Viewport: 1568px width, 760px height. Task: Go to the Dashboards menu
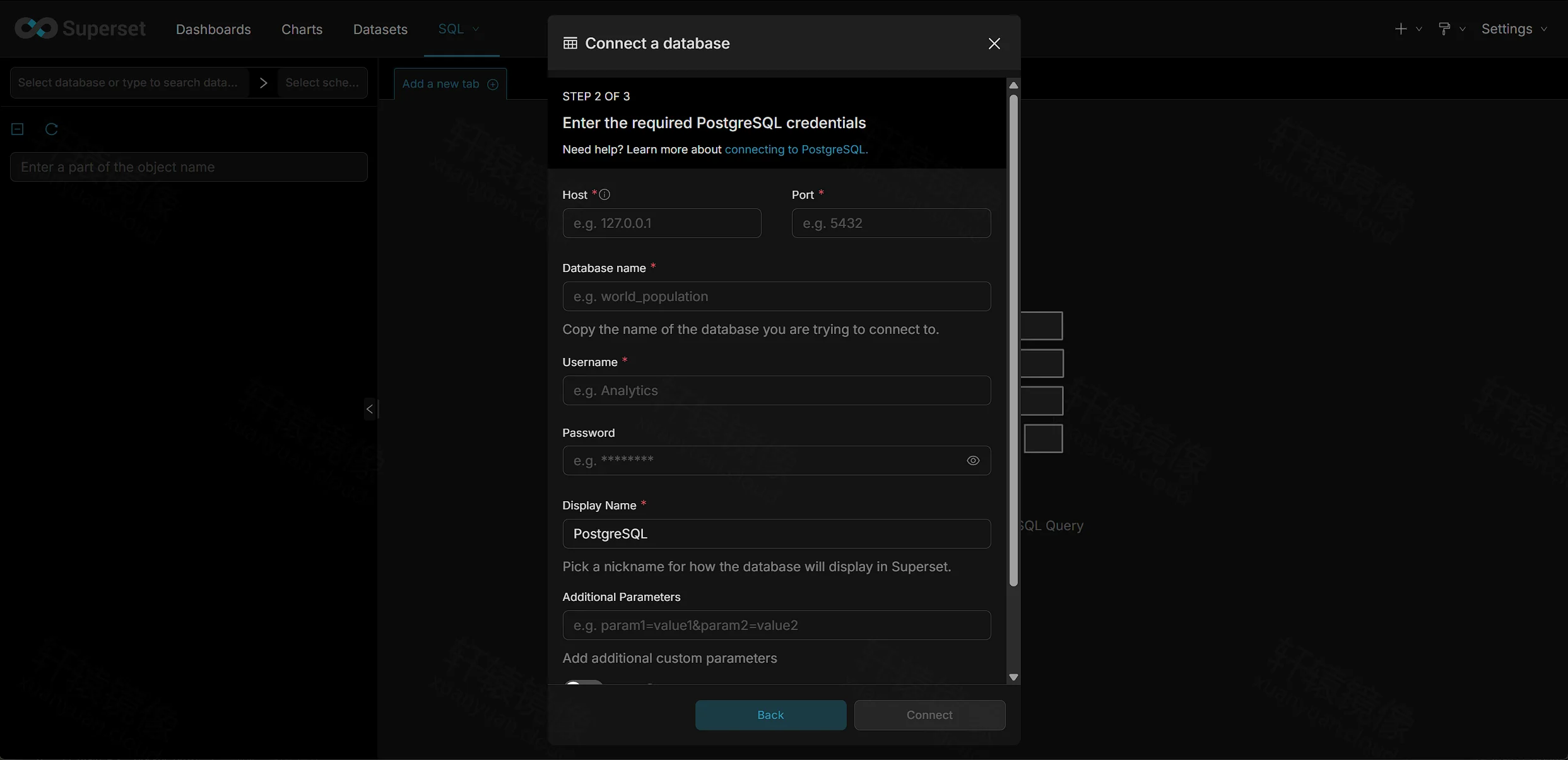coord(213,29)
